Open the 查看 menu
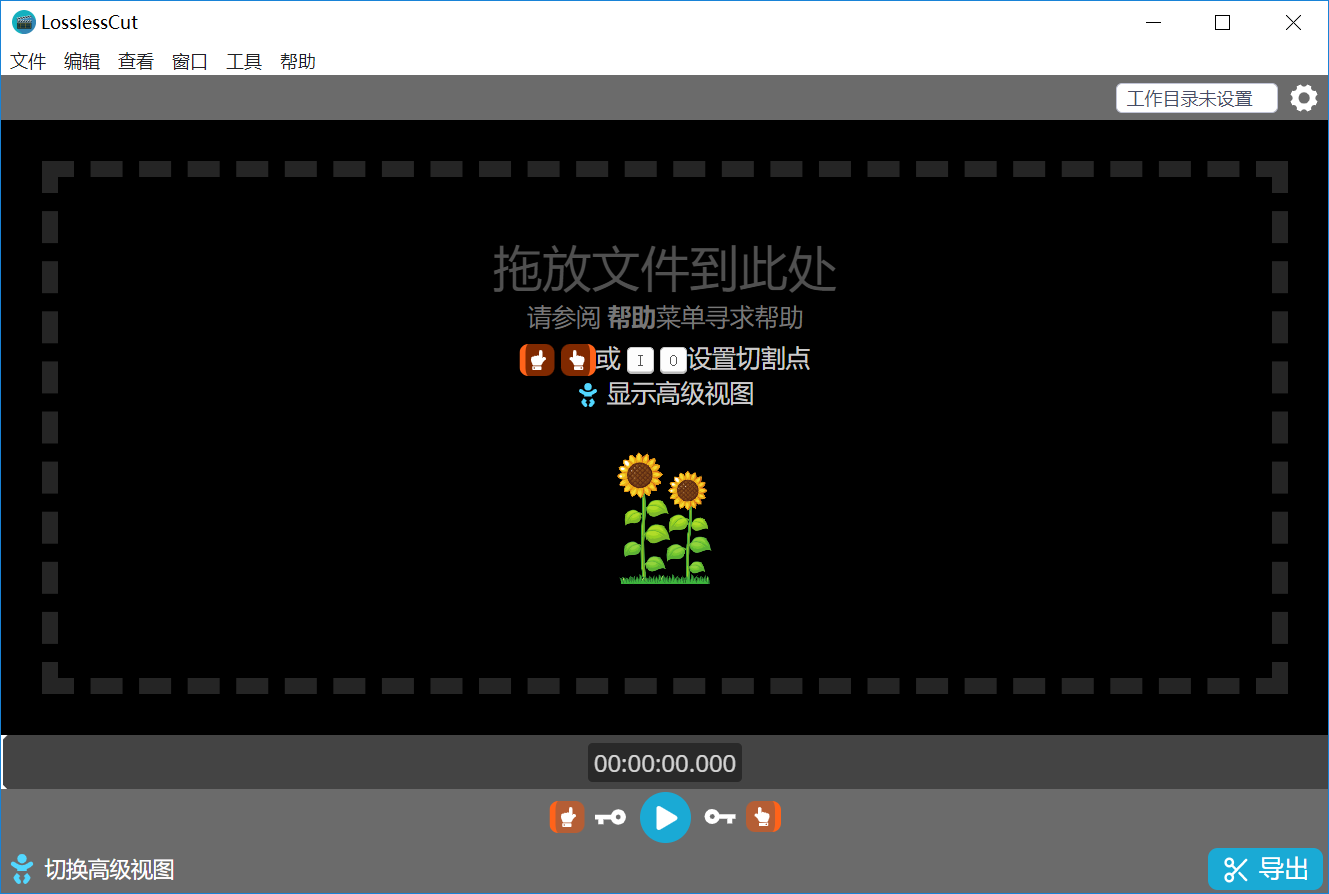This screenshot has height=894, width=1329. 136,61
